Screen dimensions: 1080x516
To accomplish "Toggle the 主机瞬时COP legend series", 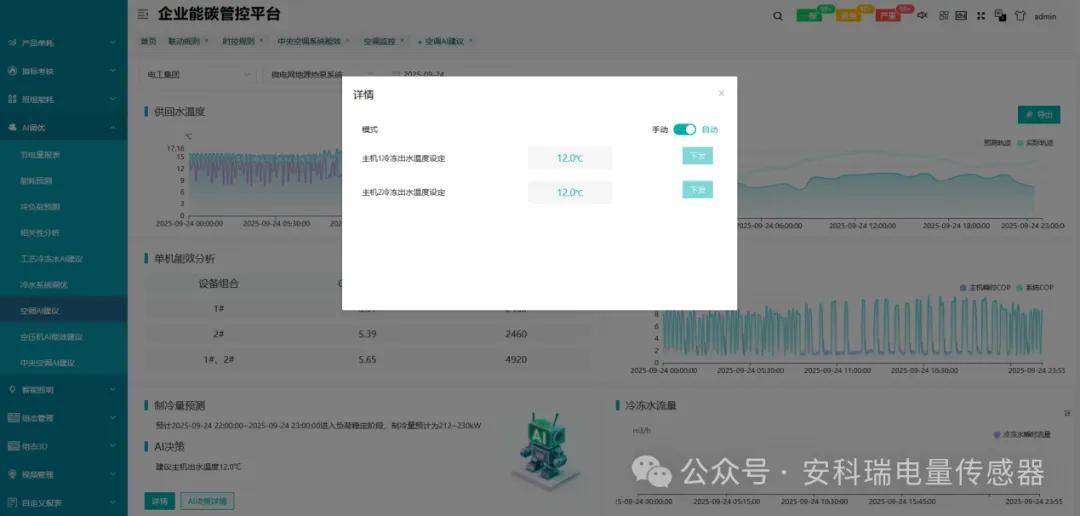I will point(984,287).
